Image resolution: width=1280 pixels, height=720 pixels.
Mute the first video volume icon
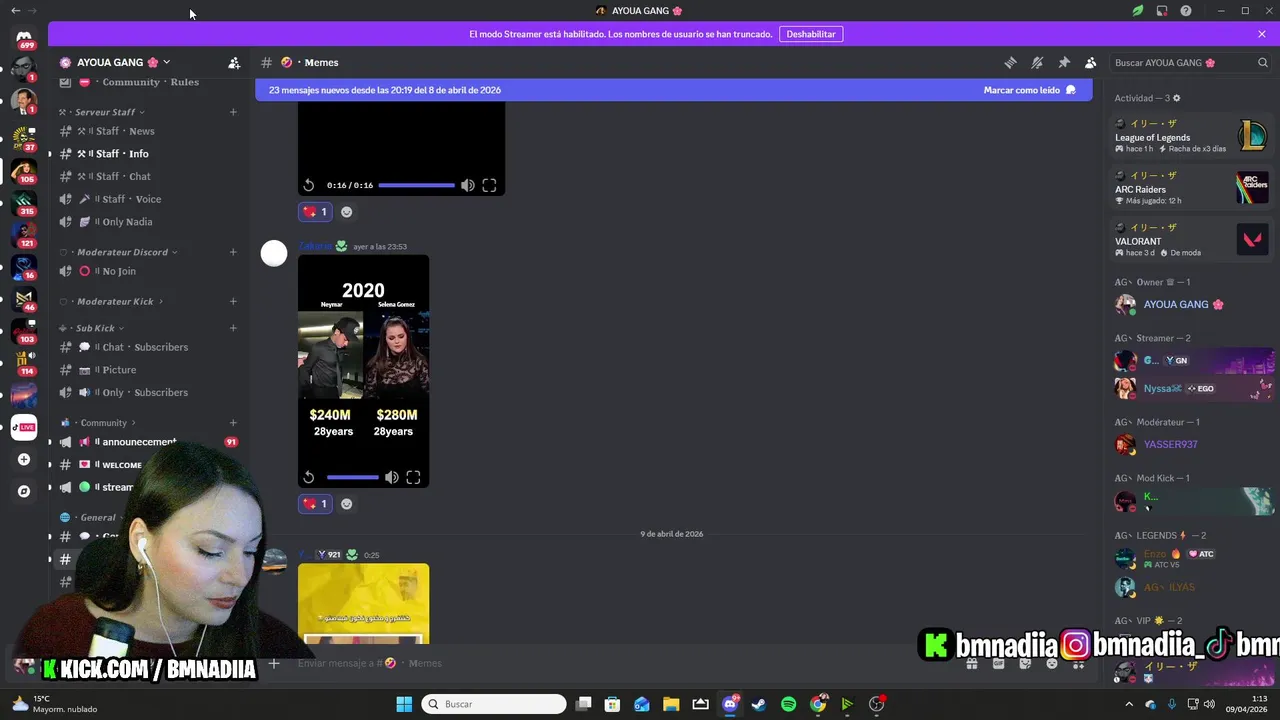tap(467, 185)
